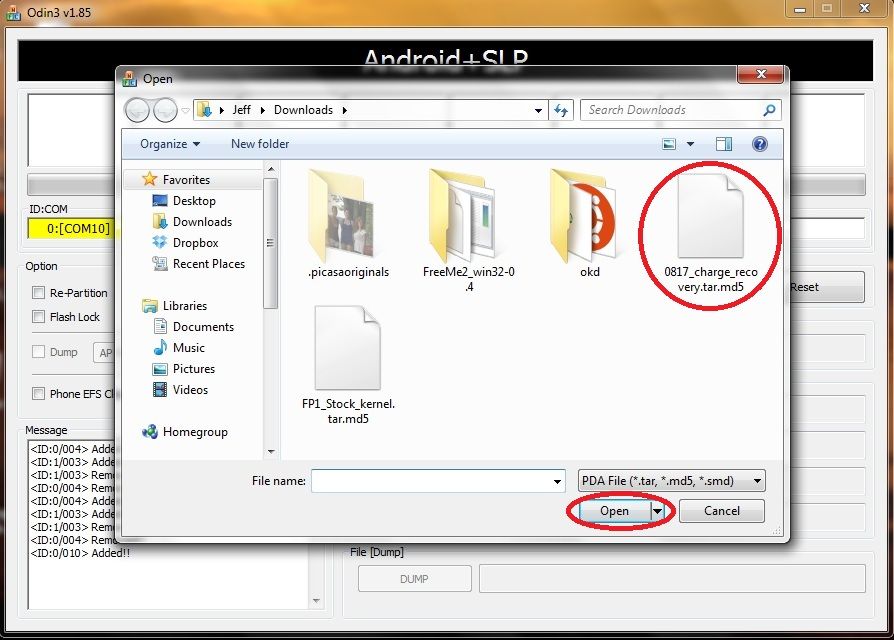Click the Odin3 title bar icon
The width and height of the screenshot is (894, 640).
pyautogui.click(x=13, y=13)
